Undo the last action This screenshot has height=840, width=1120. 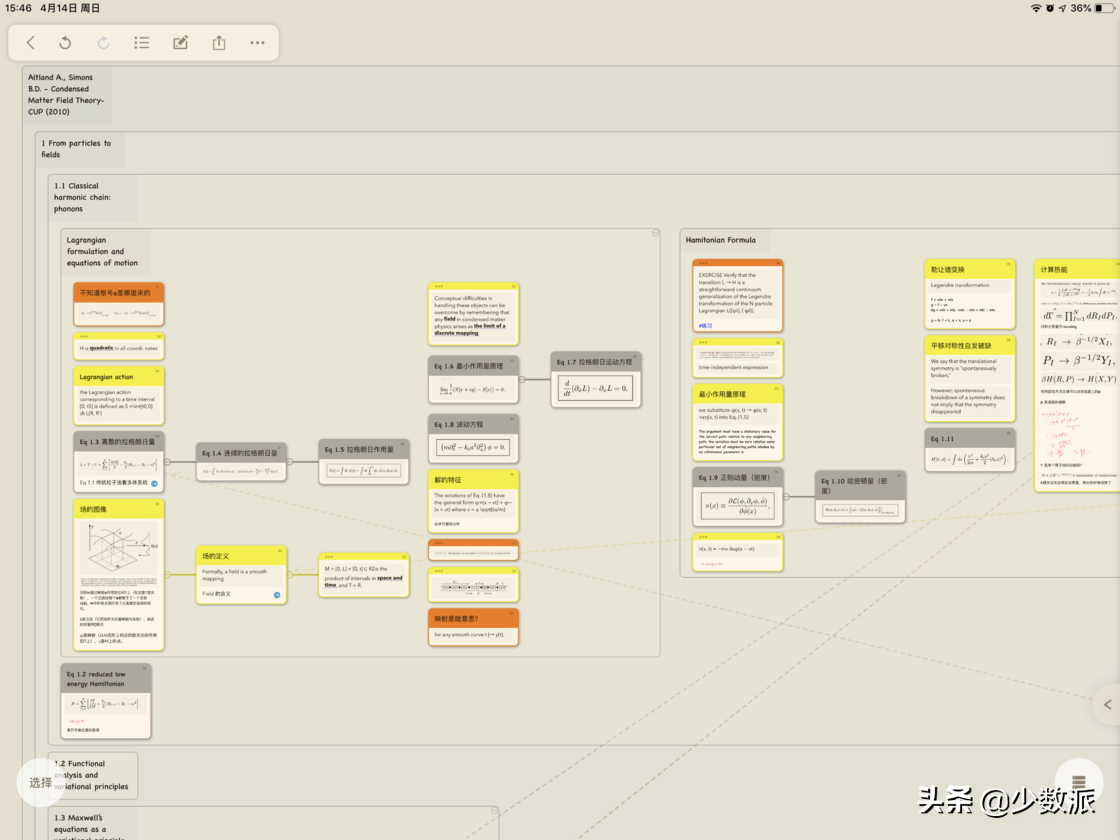65,43
